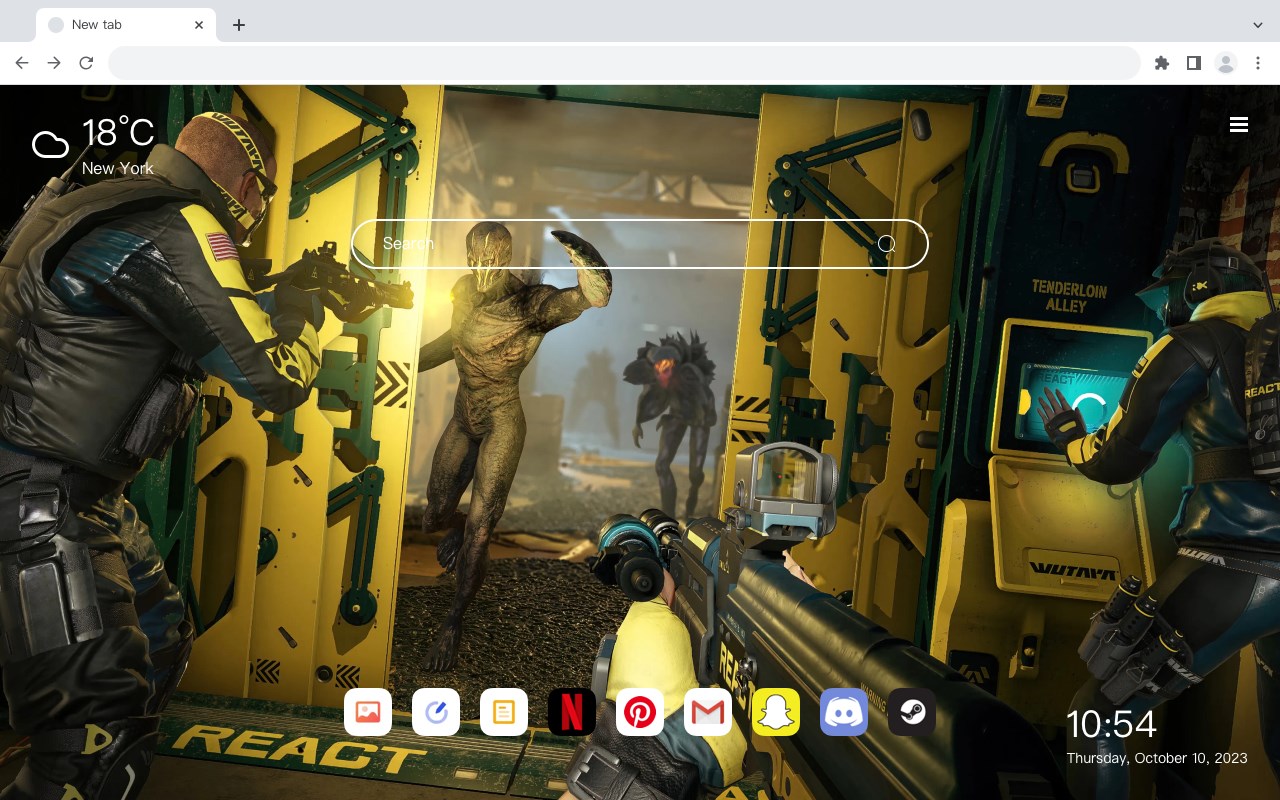Go forward to the next page

tap(54, 63)
